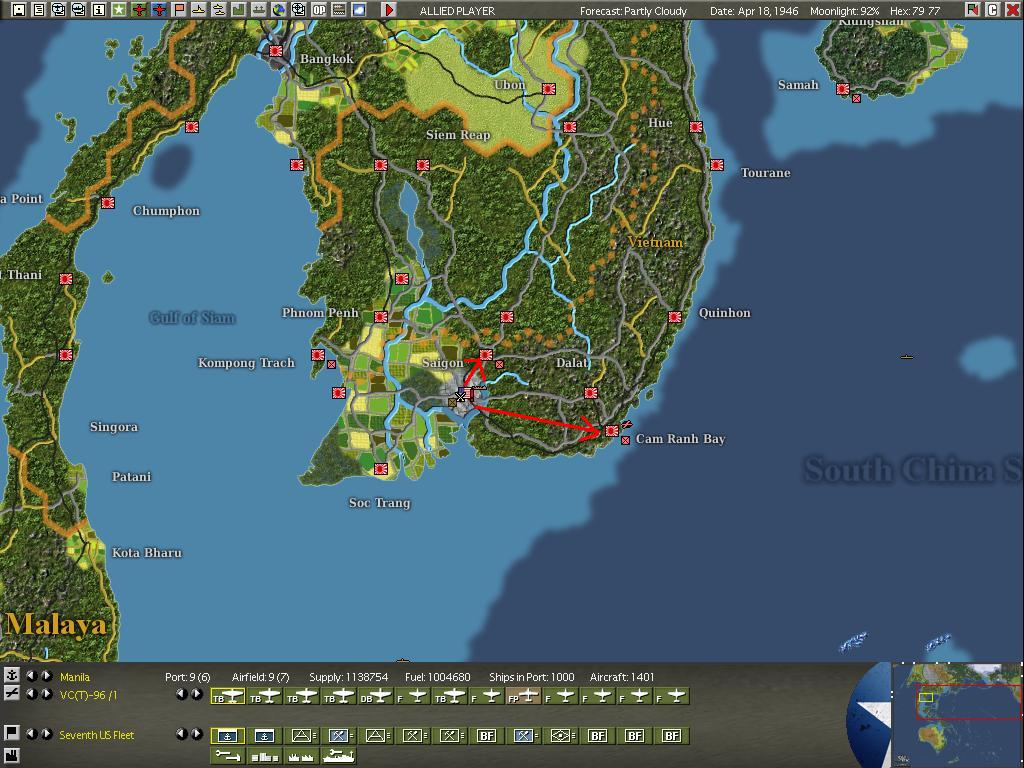Select the highlighted anchor HQ unit icon
1024x768 pixels.
tap(227, 736)
